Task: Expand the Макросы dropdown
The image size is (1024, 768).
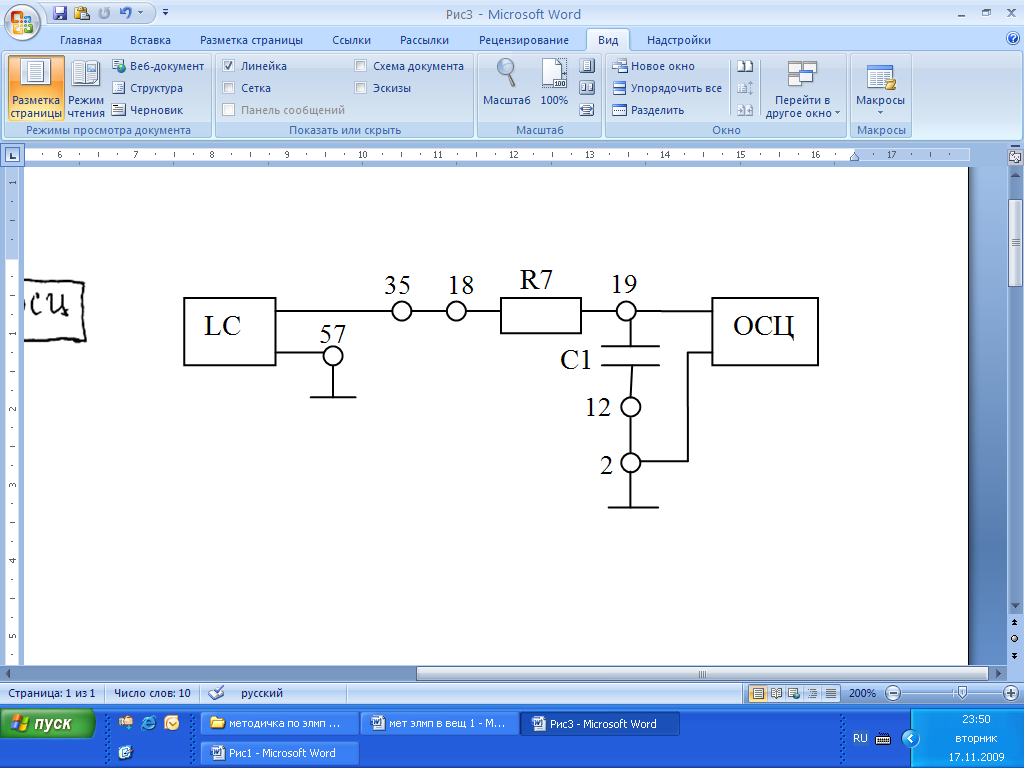Action: point(880,89)
